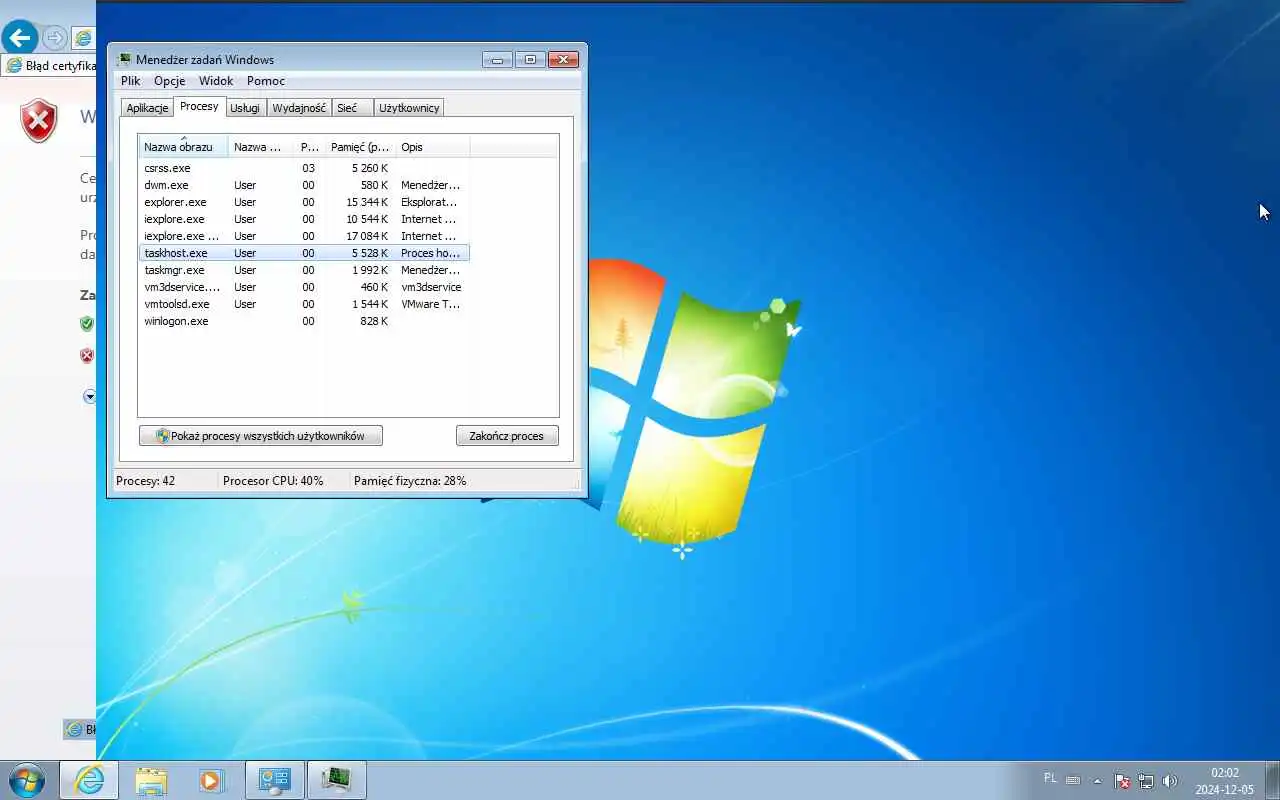The image size is (1280, 800).
Task: Expand the blue arrow in the IE page
Action: (x=89, y=396)
